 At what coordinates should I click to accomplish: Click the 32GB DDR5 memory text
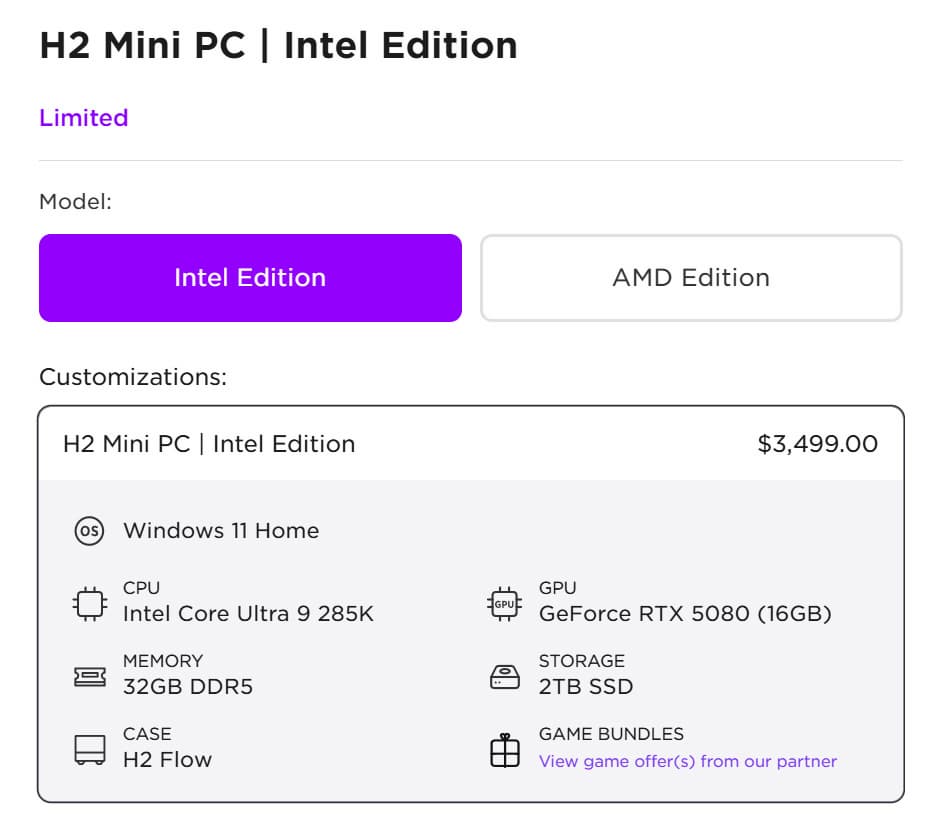click(188, 687)
